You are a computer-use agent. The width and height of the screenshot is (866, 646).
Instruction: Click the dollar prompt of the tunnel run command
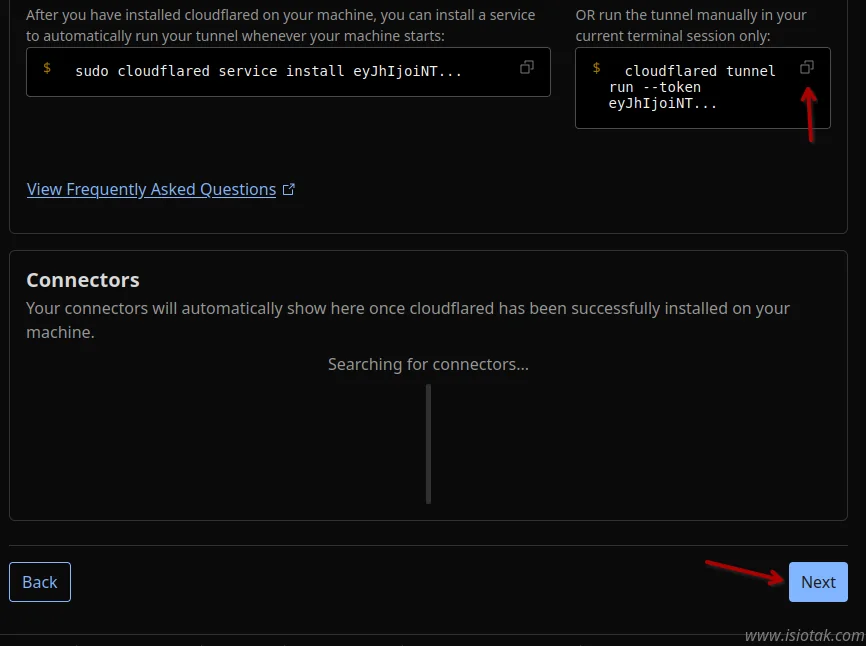point(596,68)
